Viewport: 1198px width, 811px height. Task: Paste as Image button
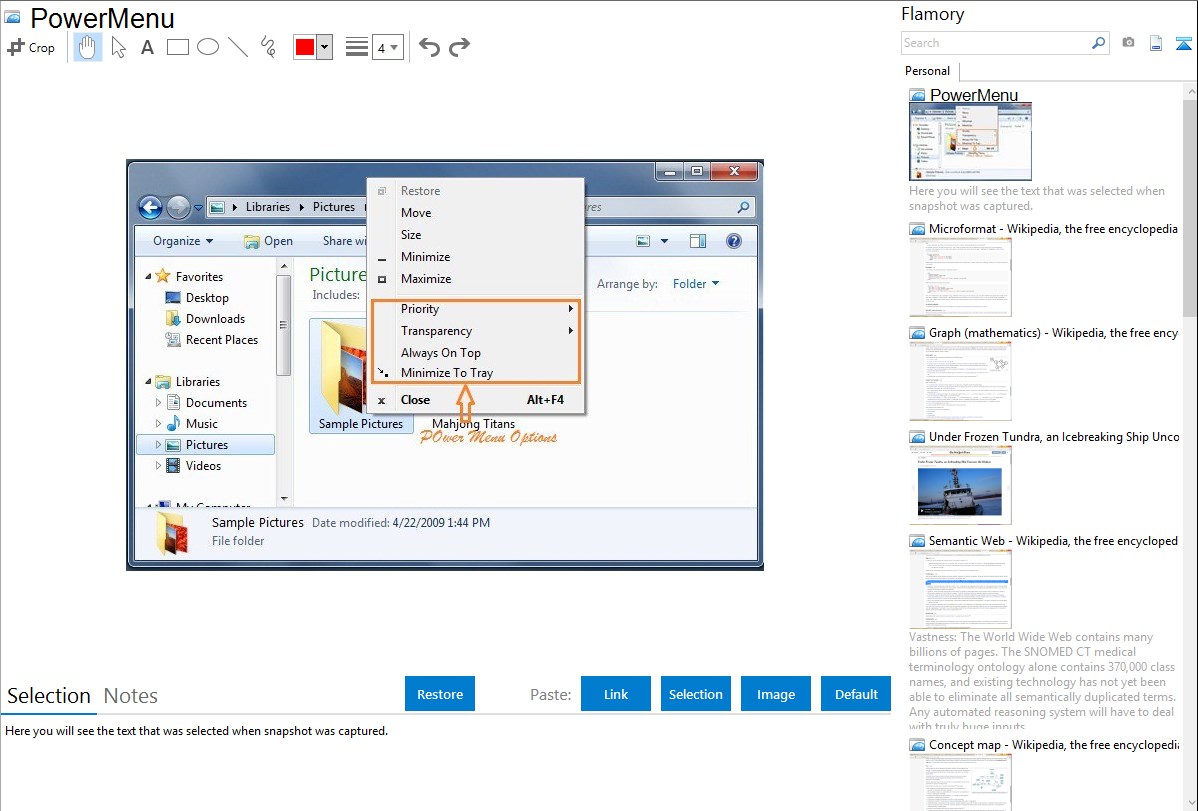(x=776, y=694)
